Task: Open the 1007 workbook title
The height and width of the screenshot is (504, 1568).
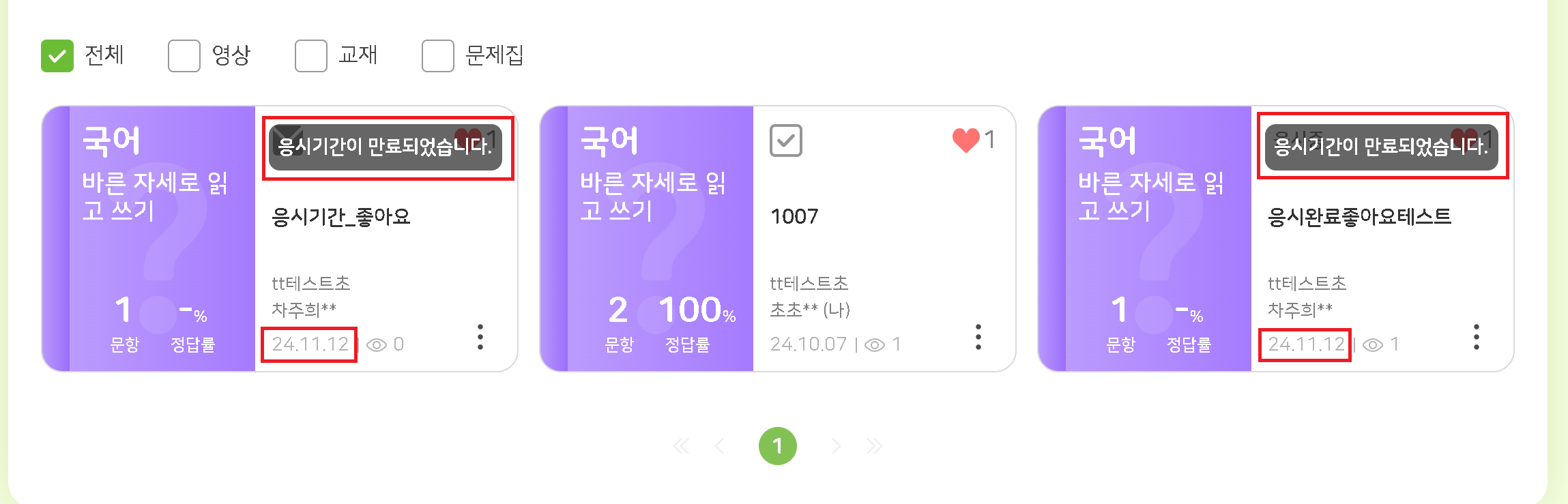Action: (x=794, y=217)
